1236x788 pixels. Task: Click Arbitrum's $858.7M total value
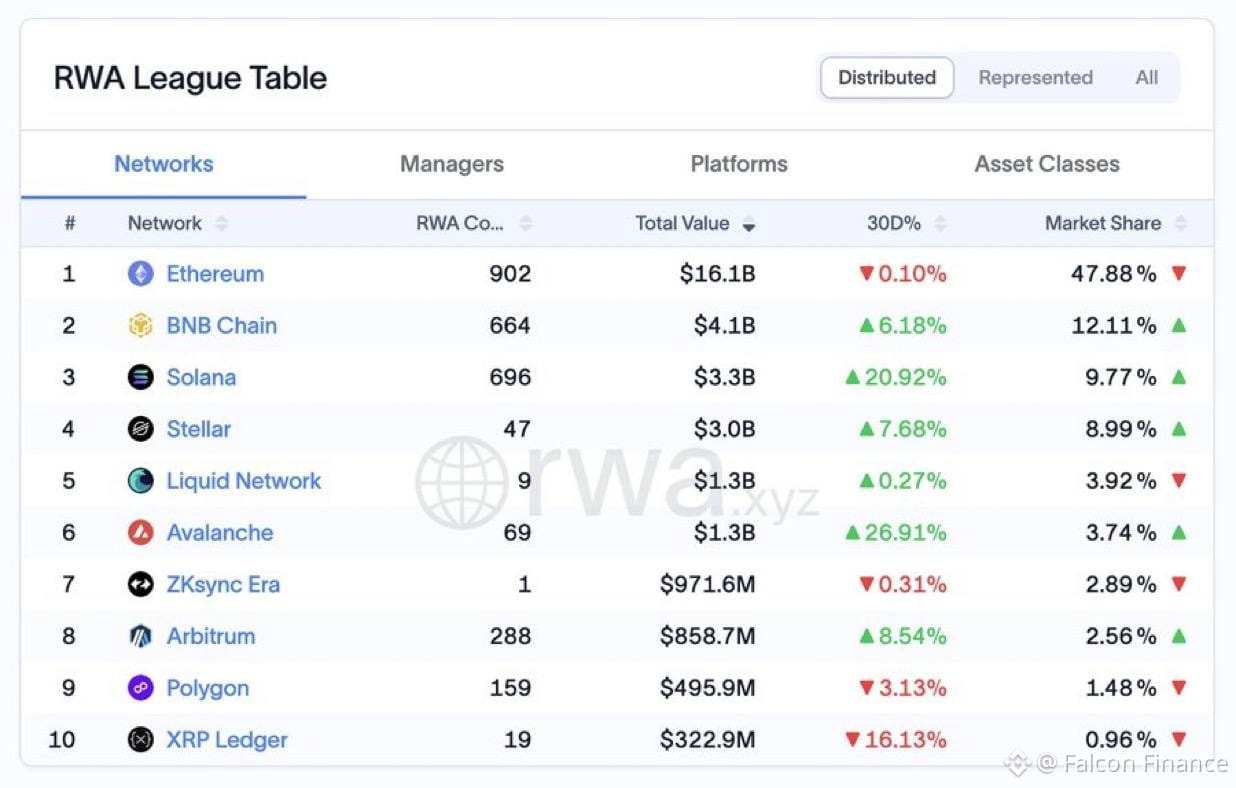click(707, 636)
